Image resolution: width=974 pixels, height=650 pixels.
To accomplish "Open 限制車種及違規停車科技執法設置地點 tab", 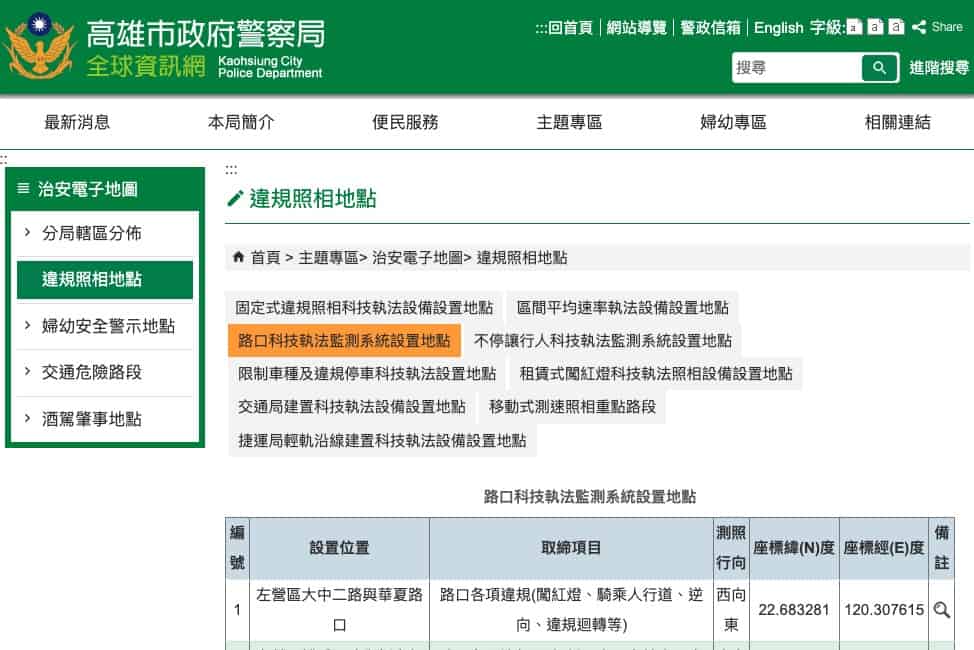I will coord(366,373).
